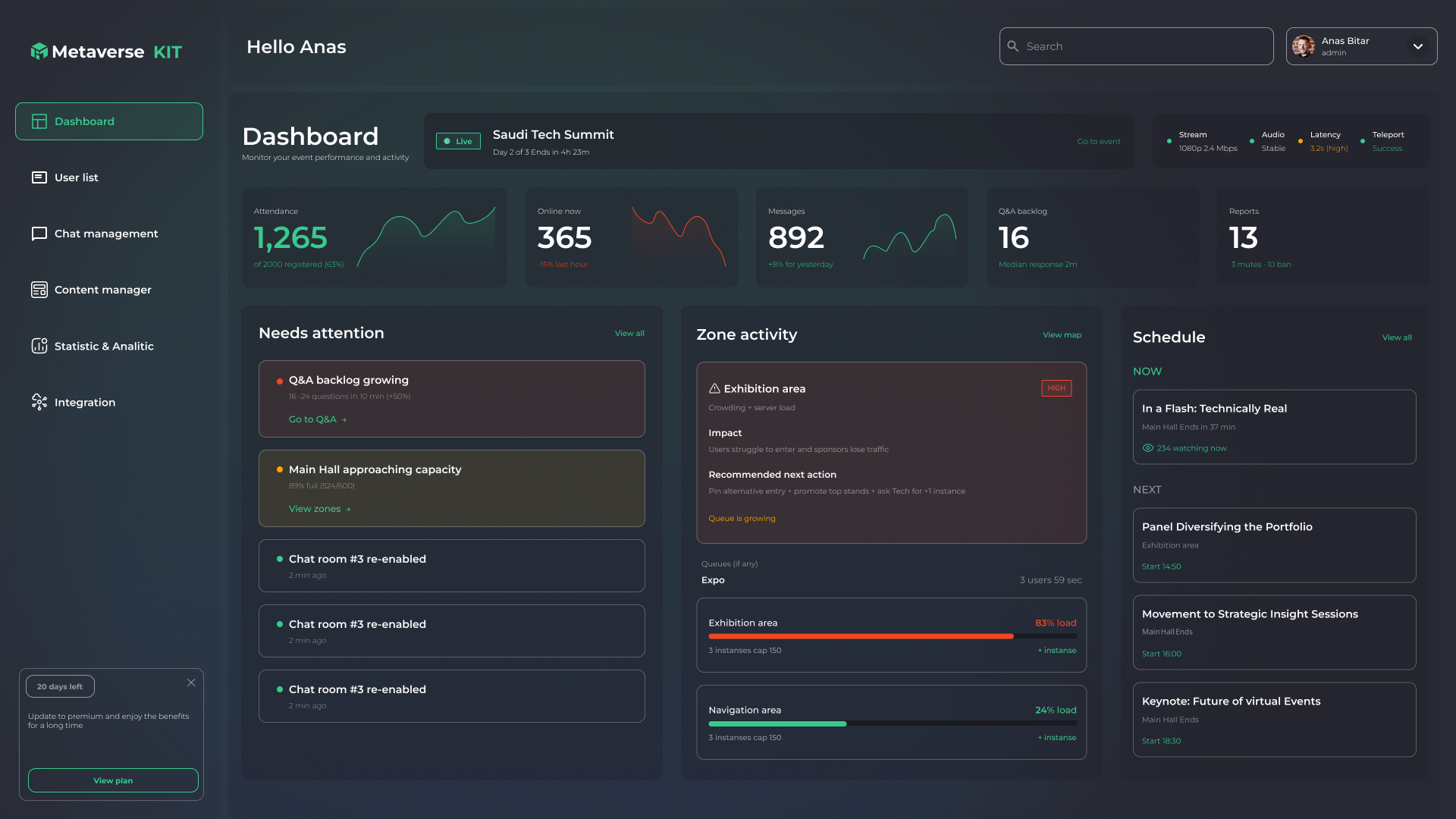The image size is (1456, 819).
Task: Click the Live status badge
Action: pyautogui.click(x=458, y=141)
